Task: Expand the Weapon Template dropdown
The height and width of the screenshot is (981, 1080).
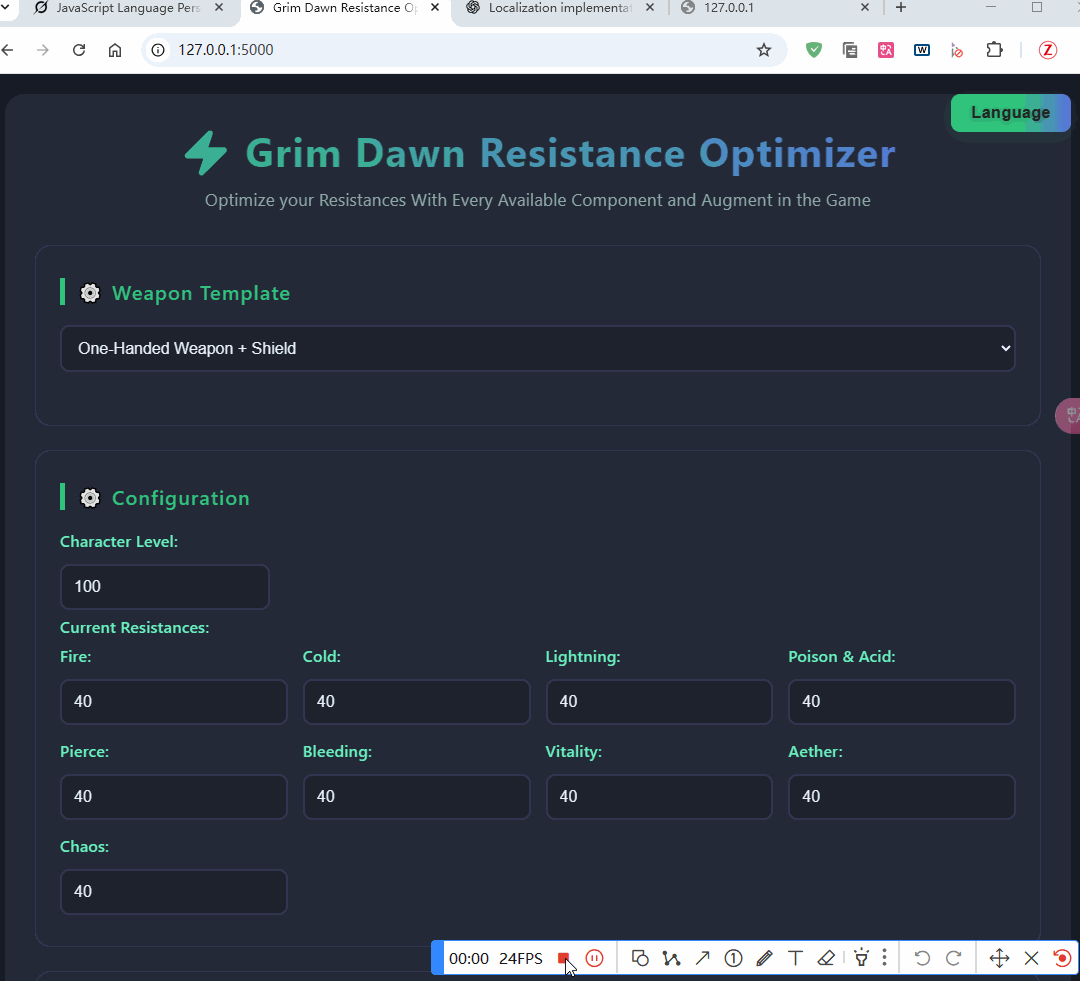Action: tap(537, 349)
